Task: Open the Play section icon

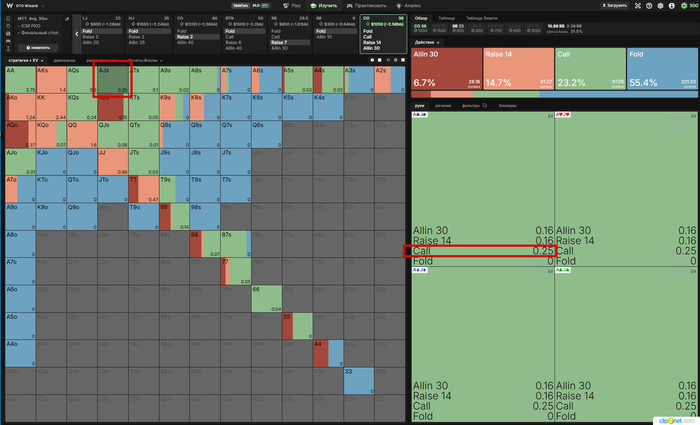Action: tap(286, 6)
